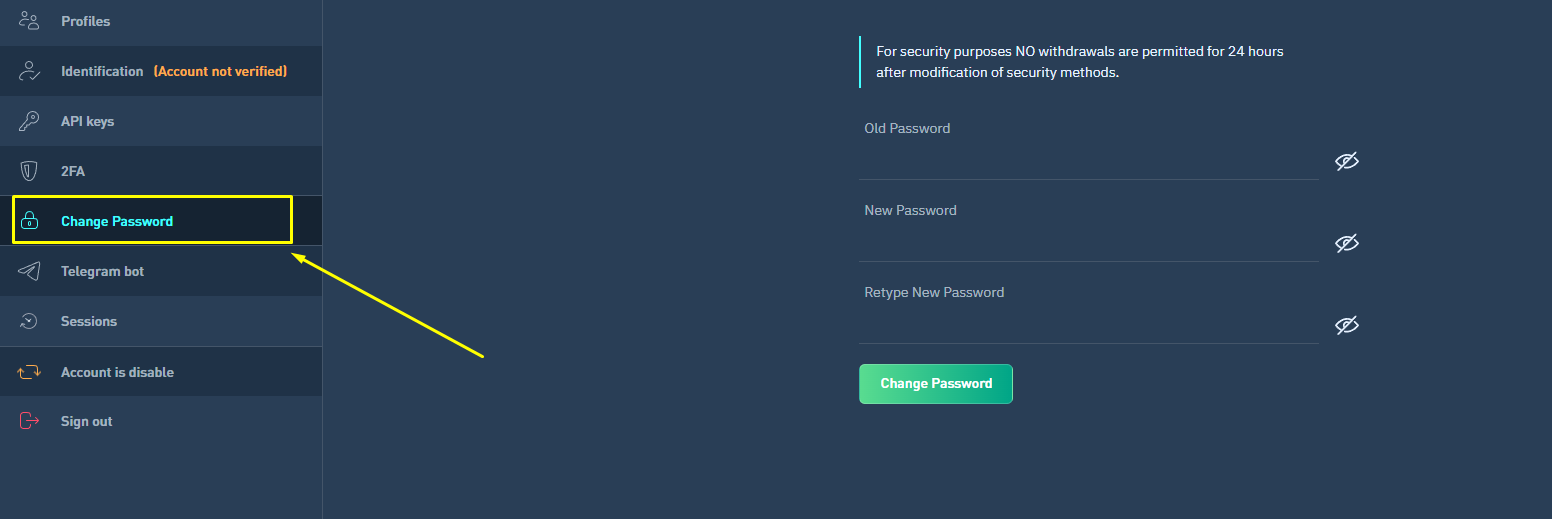Select the Telegram bot menu item
Viewport: 1552px width, 519px height.
[161, 271]
